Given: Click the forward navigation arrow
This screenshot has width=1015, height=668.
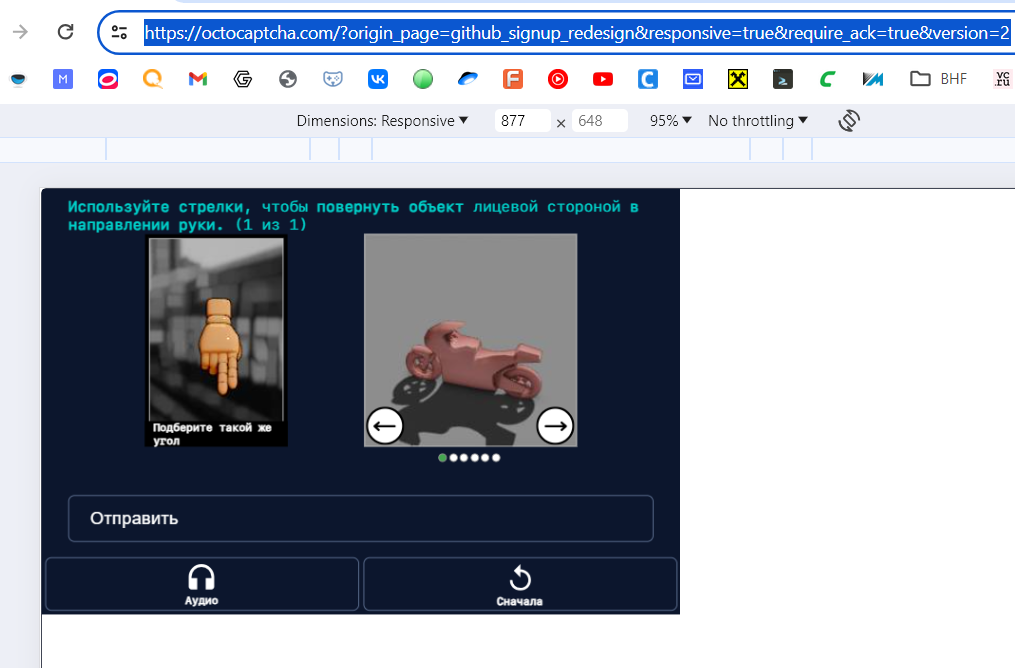Looking at the screenshot, I should [19, 31].
